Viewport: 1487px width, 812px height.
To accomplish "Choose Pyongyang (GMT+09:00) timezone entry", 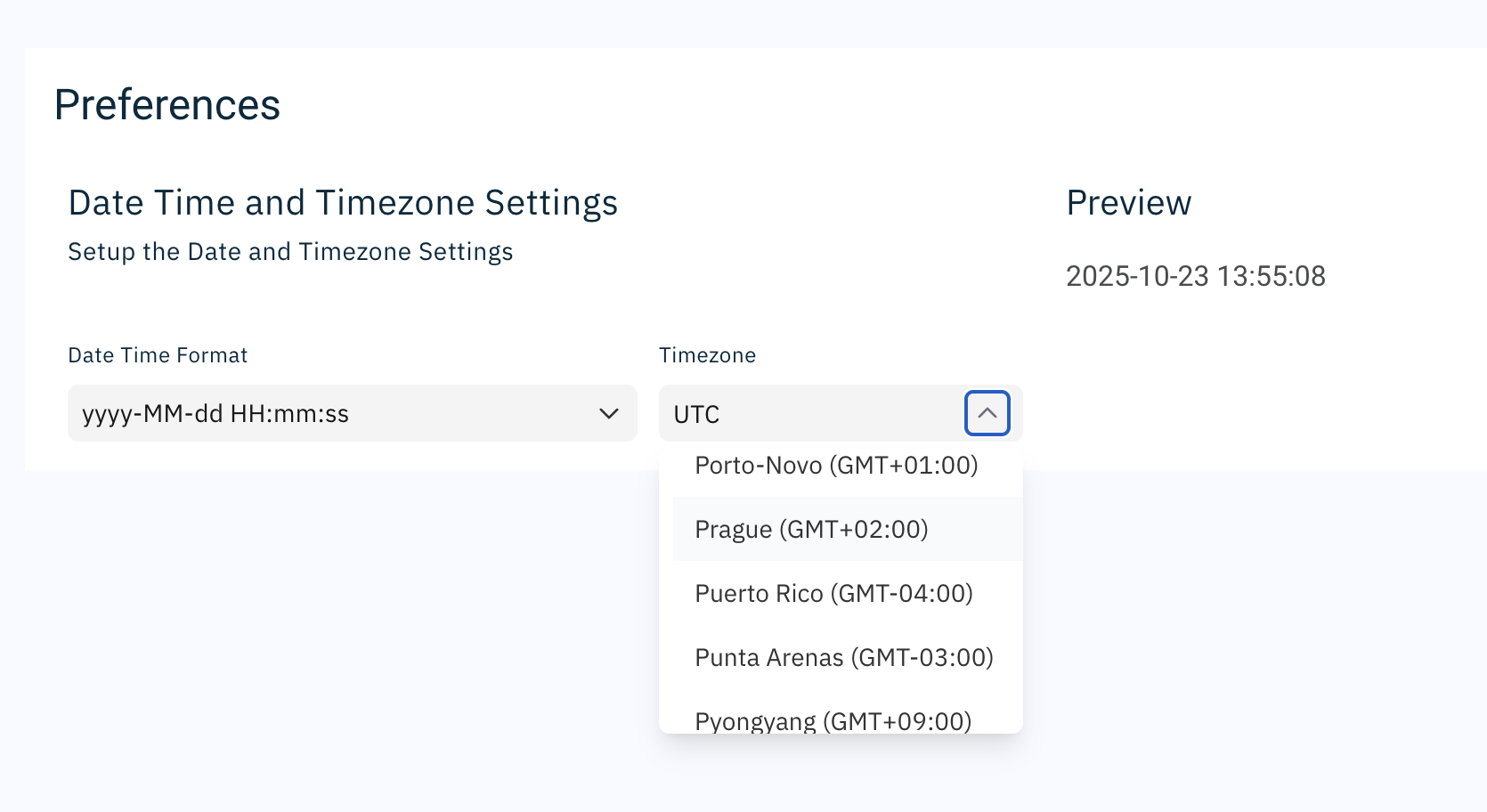I will pyautogui.click(x=833, y=719).
